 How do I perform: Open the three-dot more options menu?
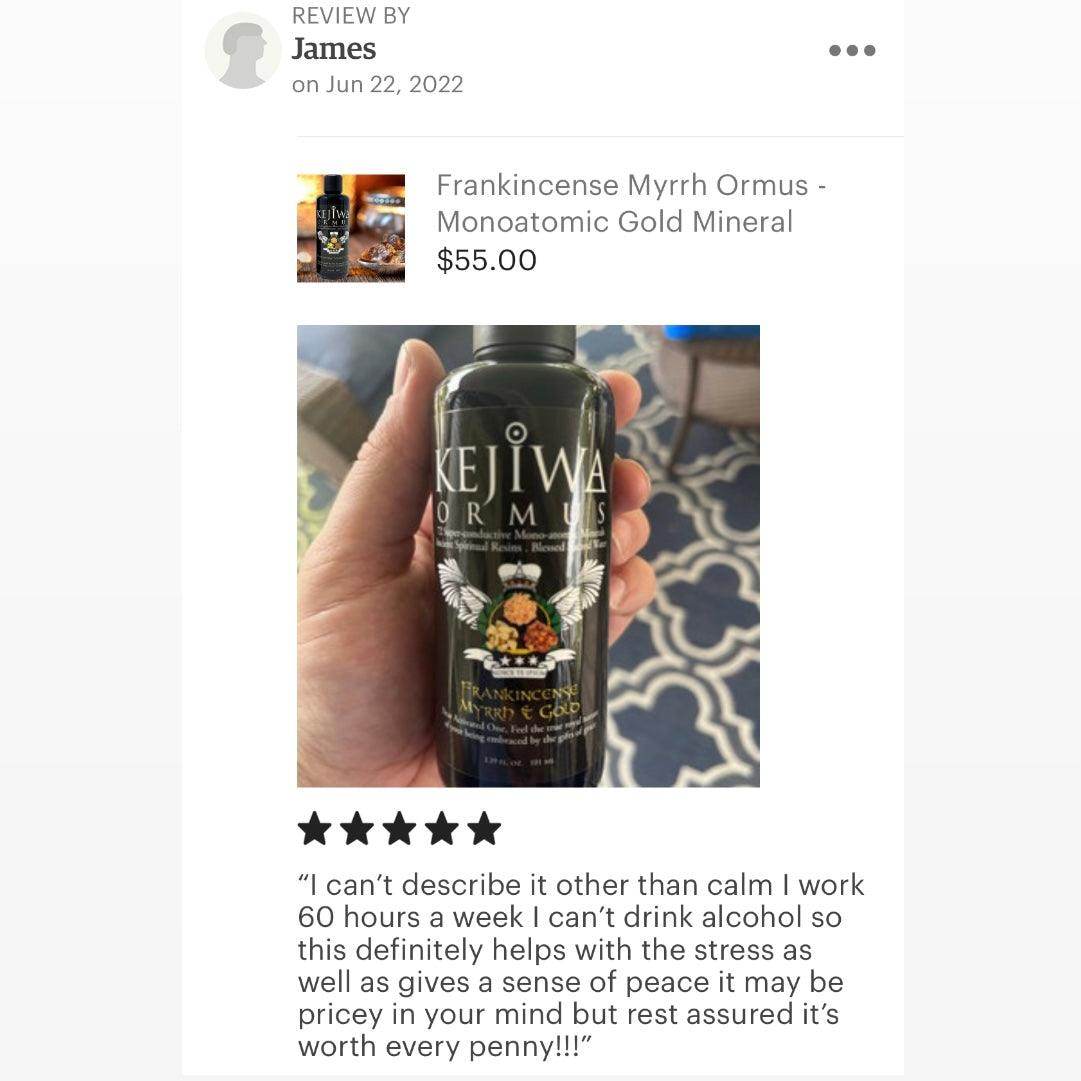(x=852, y=50)
